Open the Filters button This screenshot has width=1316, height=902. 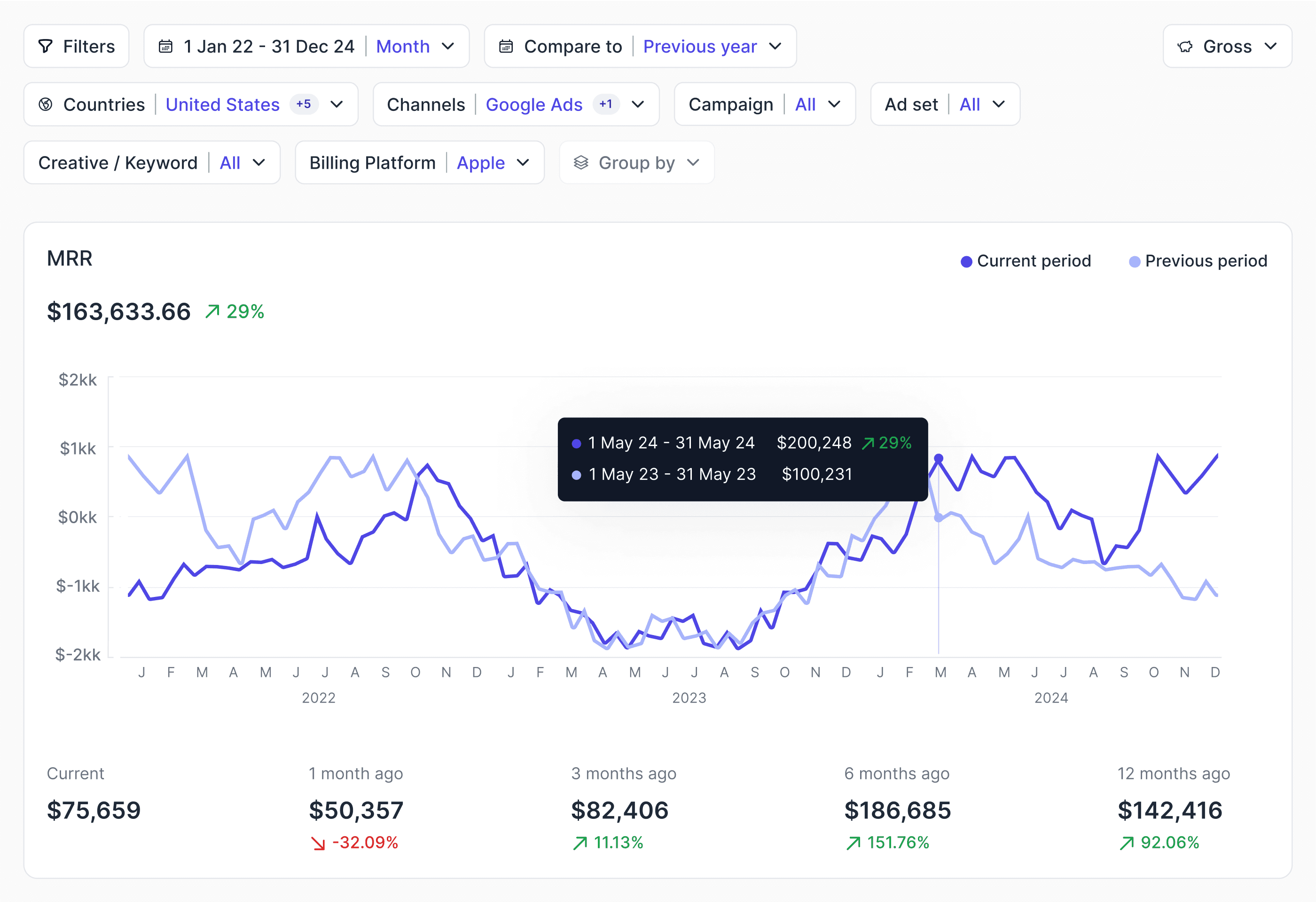point(77,47)
